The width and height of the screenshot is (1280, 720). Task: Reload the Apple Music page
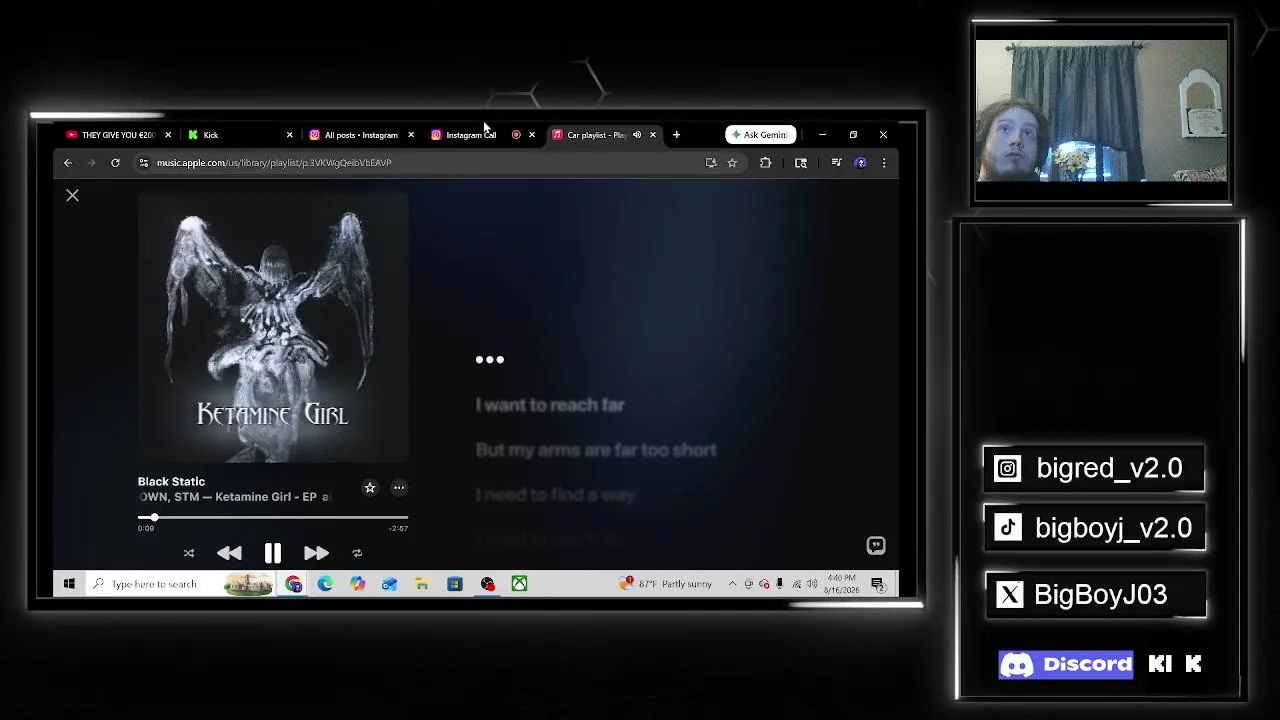[115, 163]
